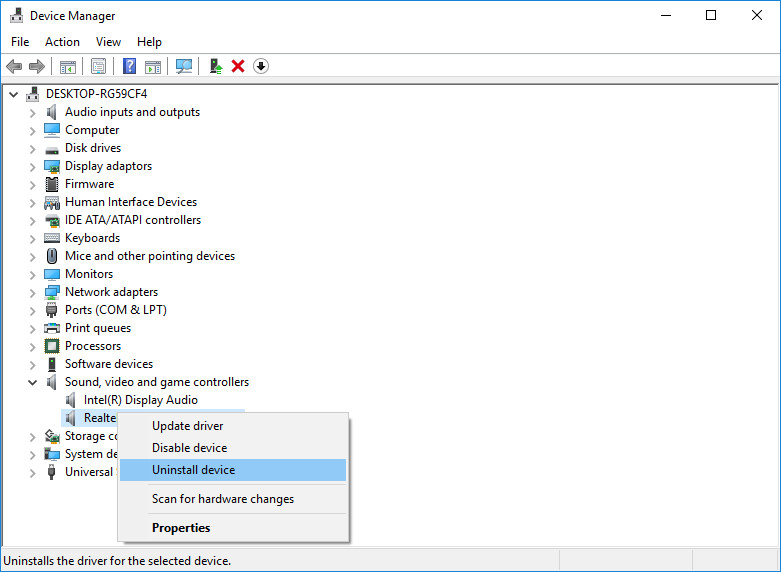Click the Software devices icon
781x572 pixels.
(x=52, y=364)
